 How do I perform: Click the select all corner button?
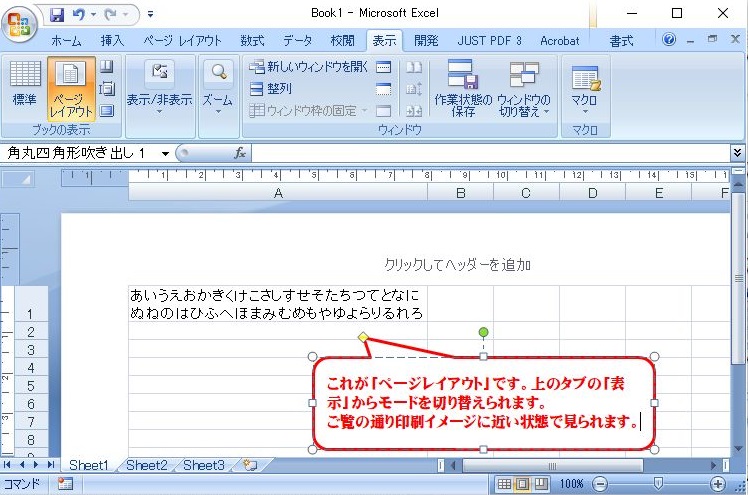pyautogui.click(x=18, y=179)
